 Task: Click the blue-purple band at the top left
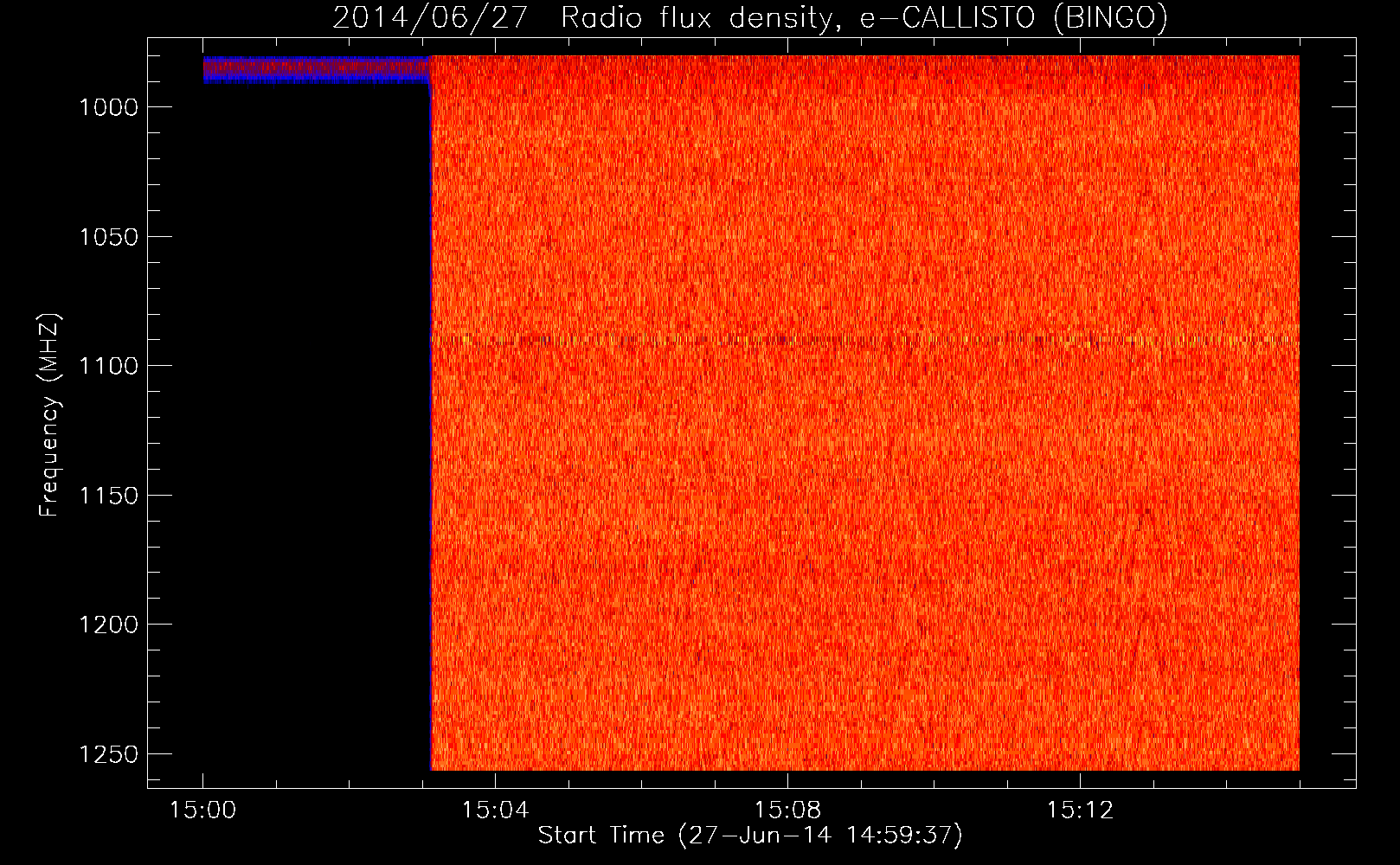point(316,69)
